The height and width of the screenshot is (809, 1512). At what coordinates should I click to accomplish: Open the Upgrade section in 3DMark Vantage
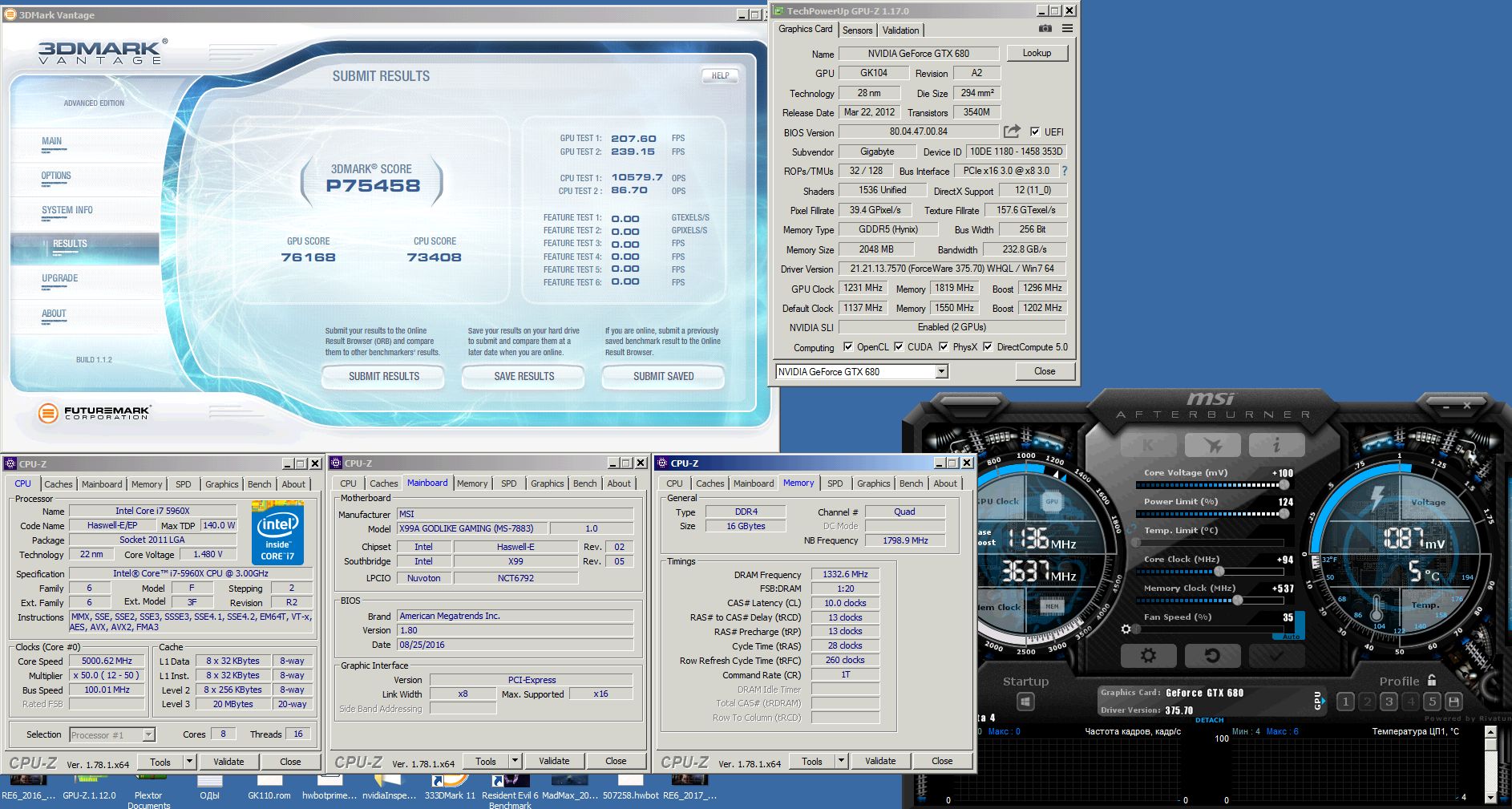tap(60, 278)
